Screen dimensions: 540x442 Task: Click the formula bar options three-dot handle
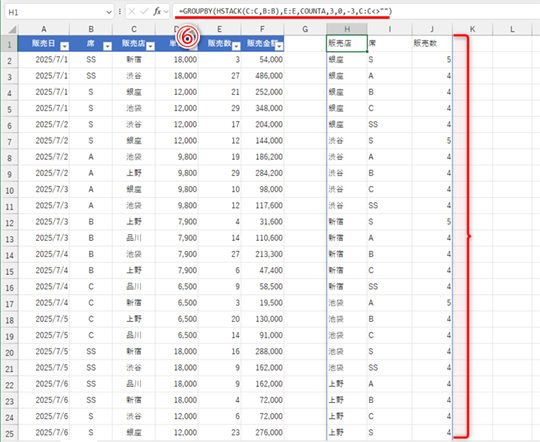coord(120,12)
